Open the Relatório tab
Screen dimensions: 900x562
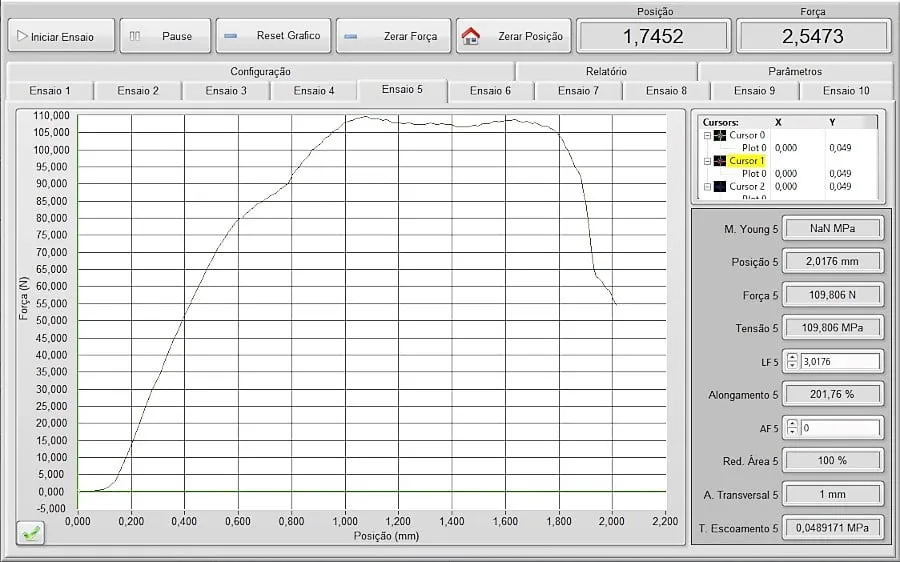coord(606,71)
